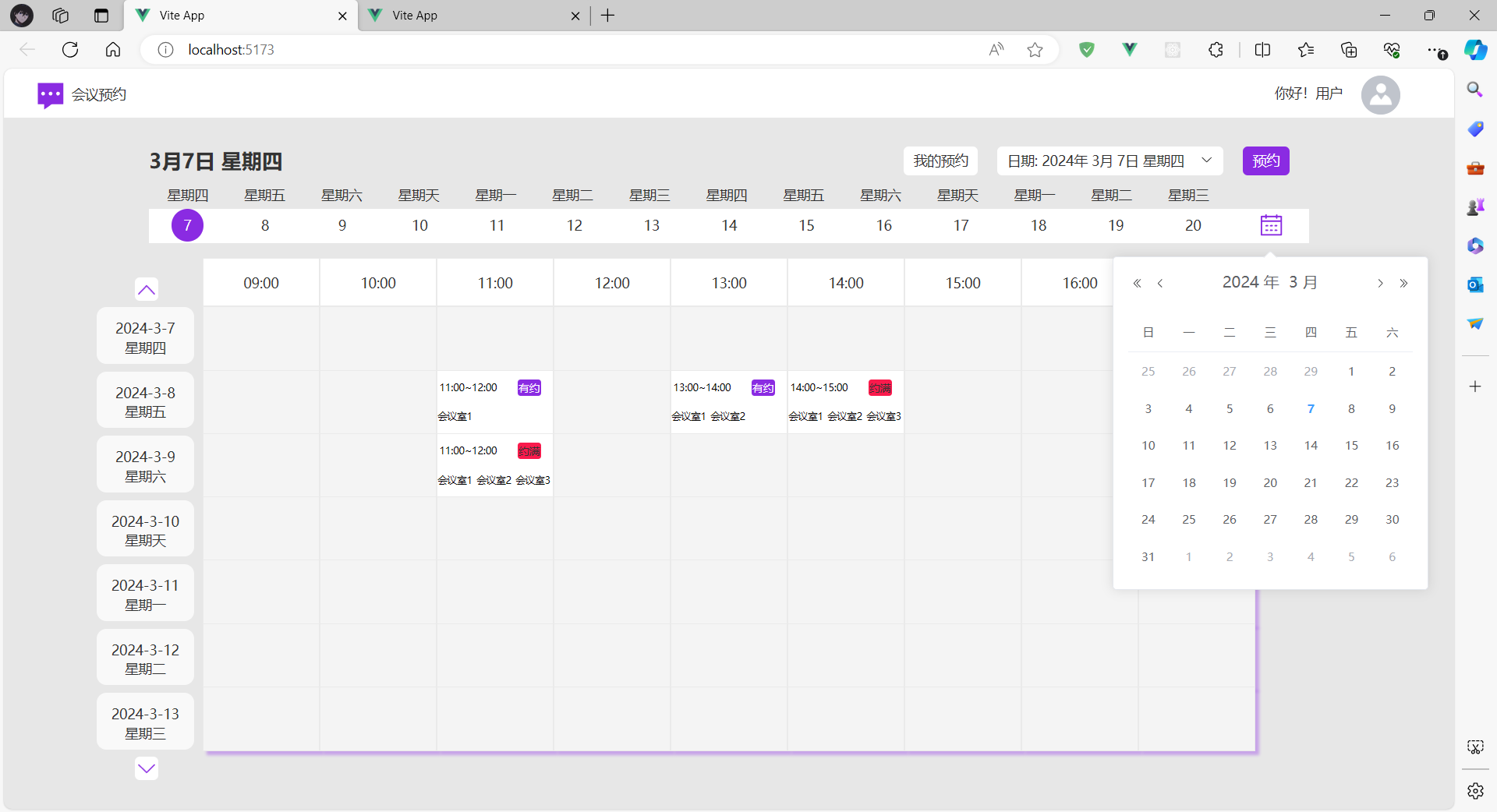This screenshot has width=1497, height=812.
Task: Open sidebar search icon
Action: [1474, 90]
